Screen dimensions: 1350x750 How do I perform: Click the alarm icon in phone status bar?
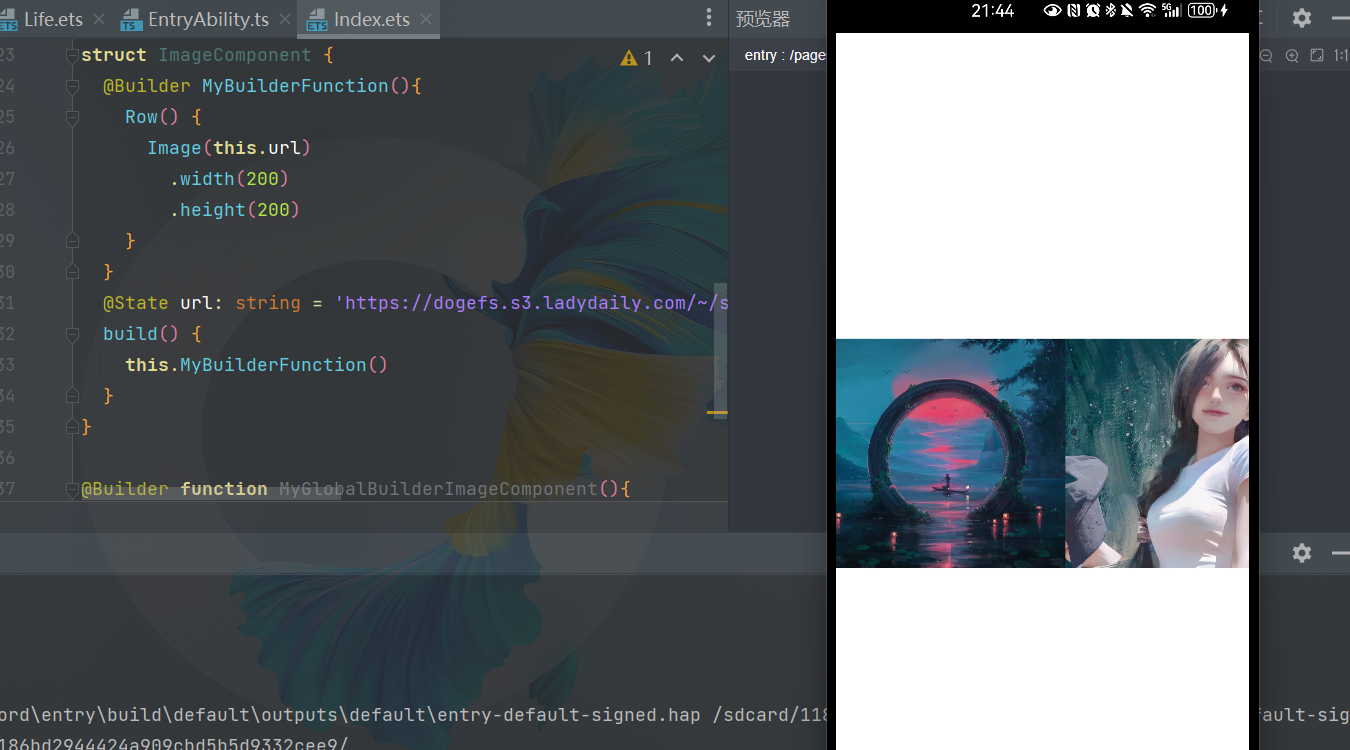[1093, 11]
